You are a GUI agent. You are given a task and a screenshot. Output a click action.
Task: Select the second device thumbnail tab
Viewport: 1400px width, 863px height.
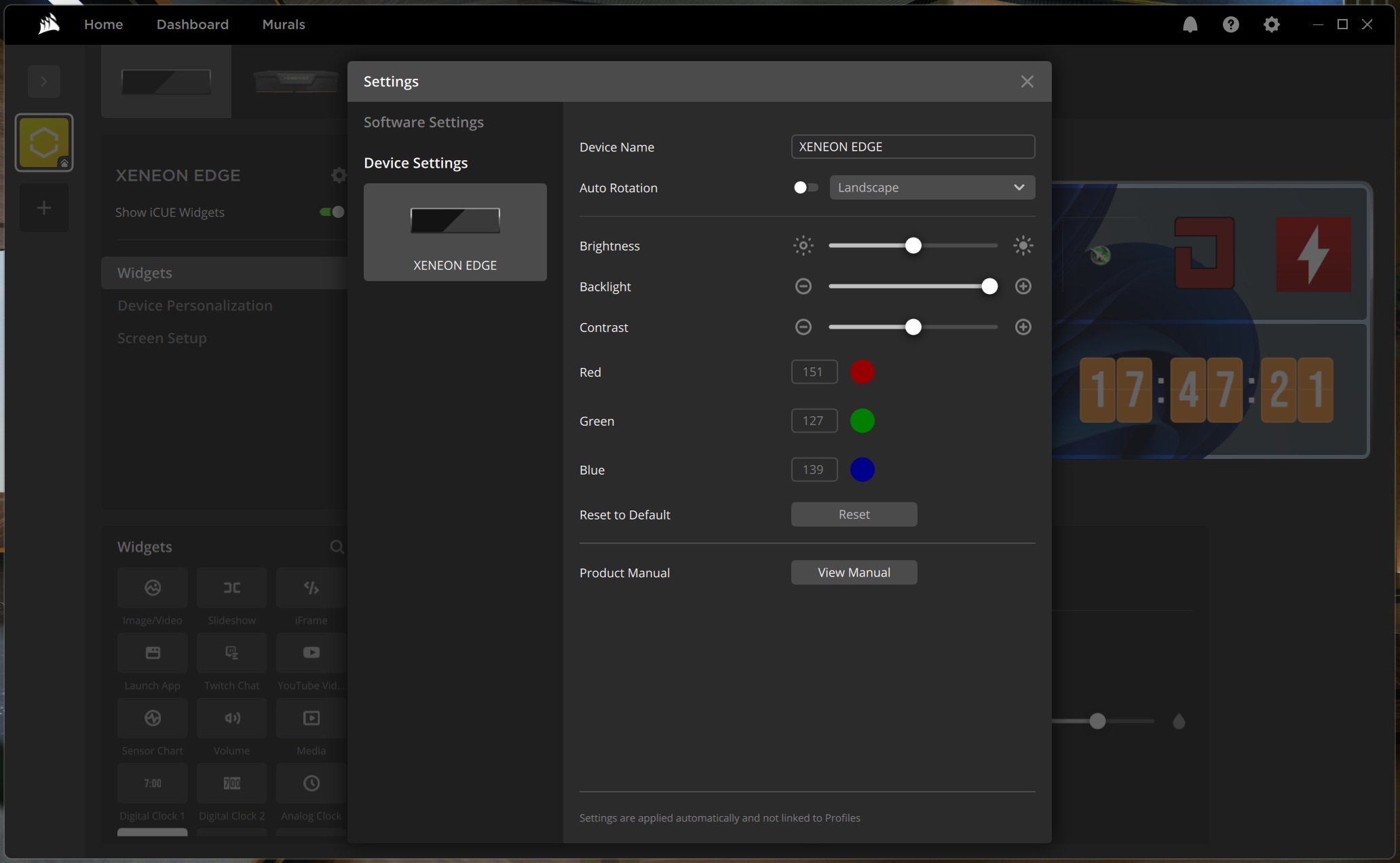(296, 81)
